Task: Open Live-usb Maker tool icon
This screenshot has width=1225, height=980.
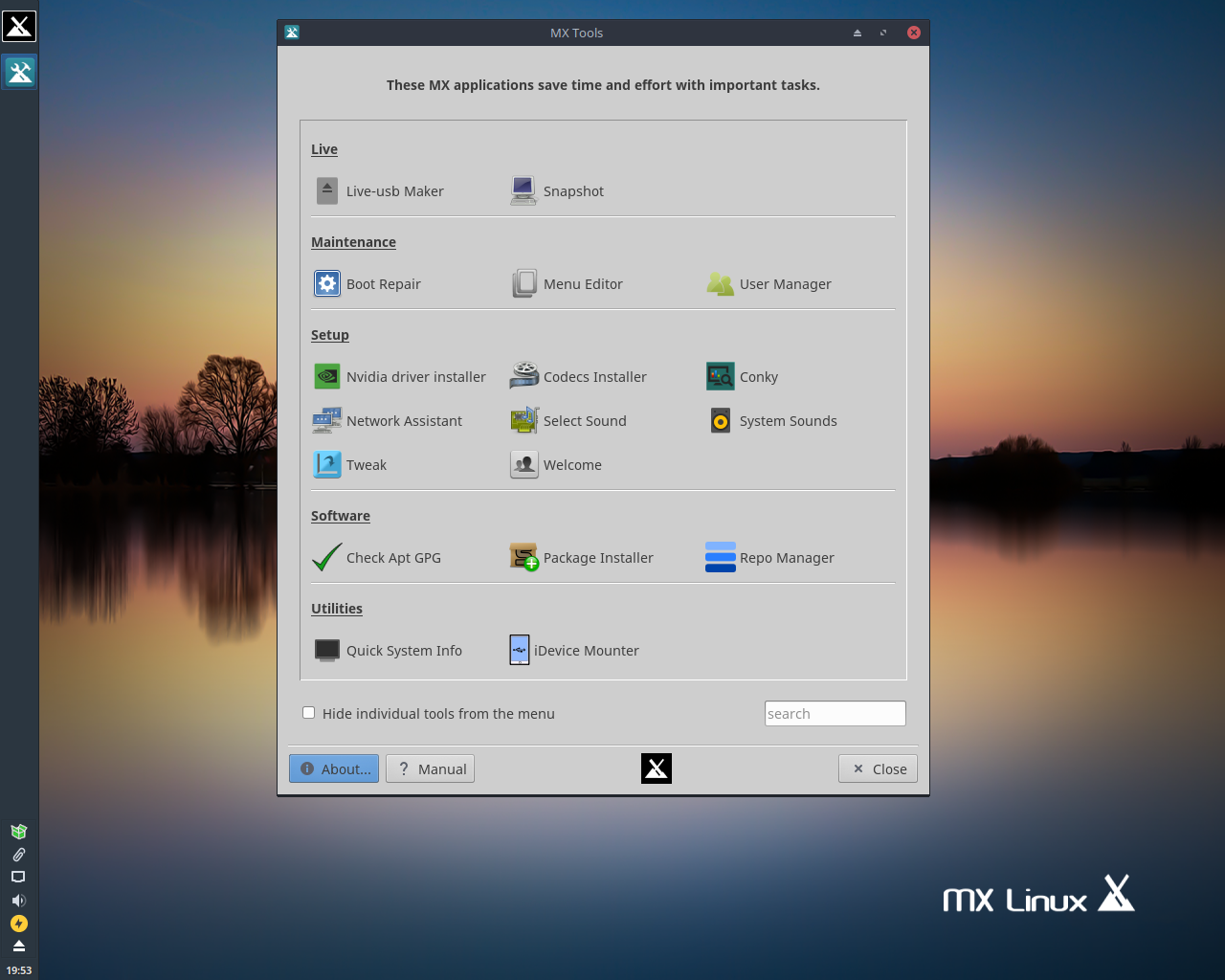Action: click(x=327, y=191)
